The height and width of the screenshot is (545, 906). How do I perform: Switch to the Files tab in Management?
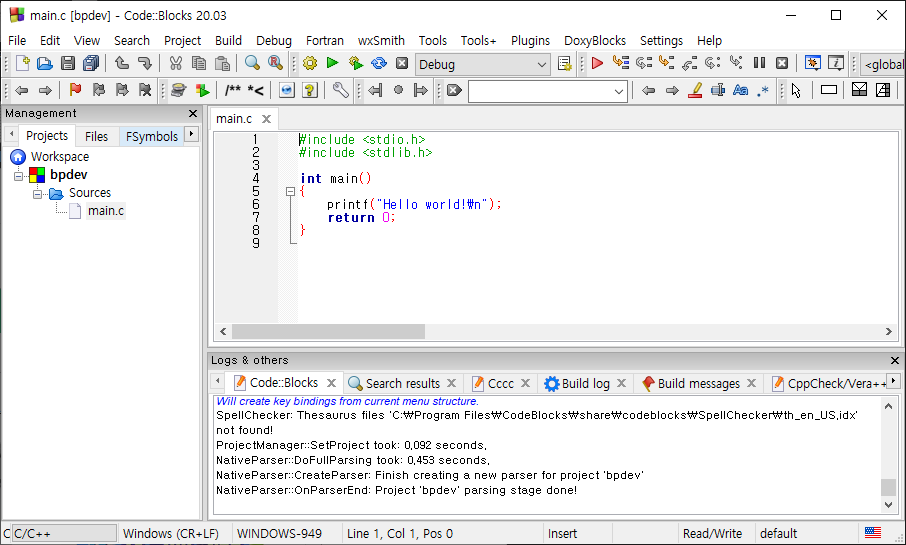point(96,136)
